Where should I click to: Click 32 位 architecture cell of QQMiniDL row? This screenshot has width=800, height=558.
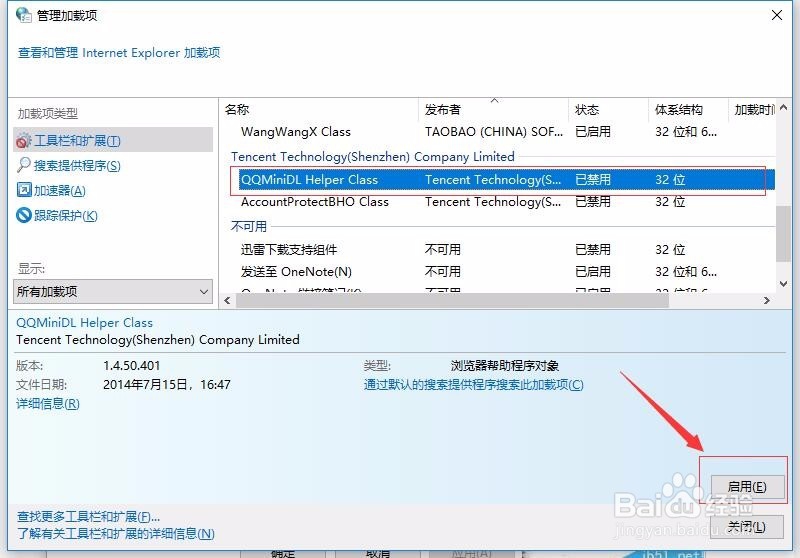click(670, 180)
